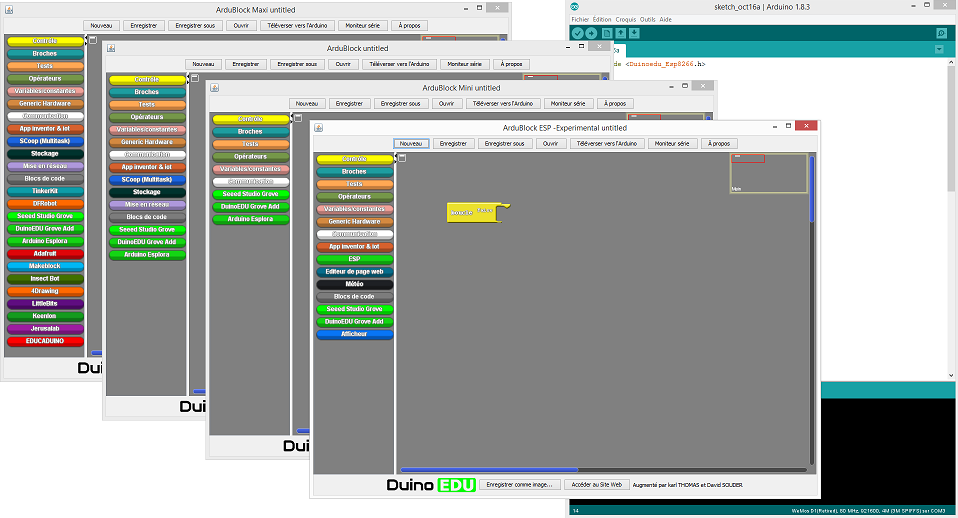This screenshot has height=518, width=958.
Task: Click the Arduino Open sketch icon
Action: pyautogui.click(x=620, y=33)
